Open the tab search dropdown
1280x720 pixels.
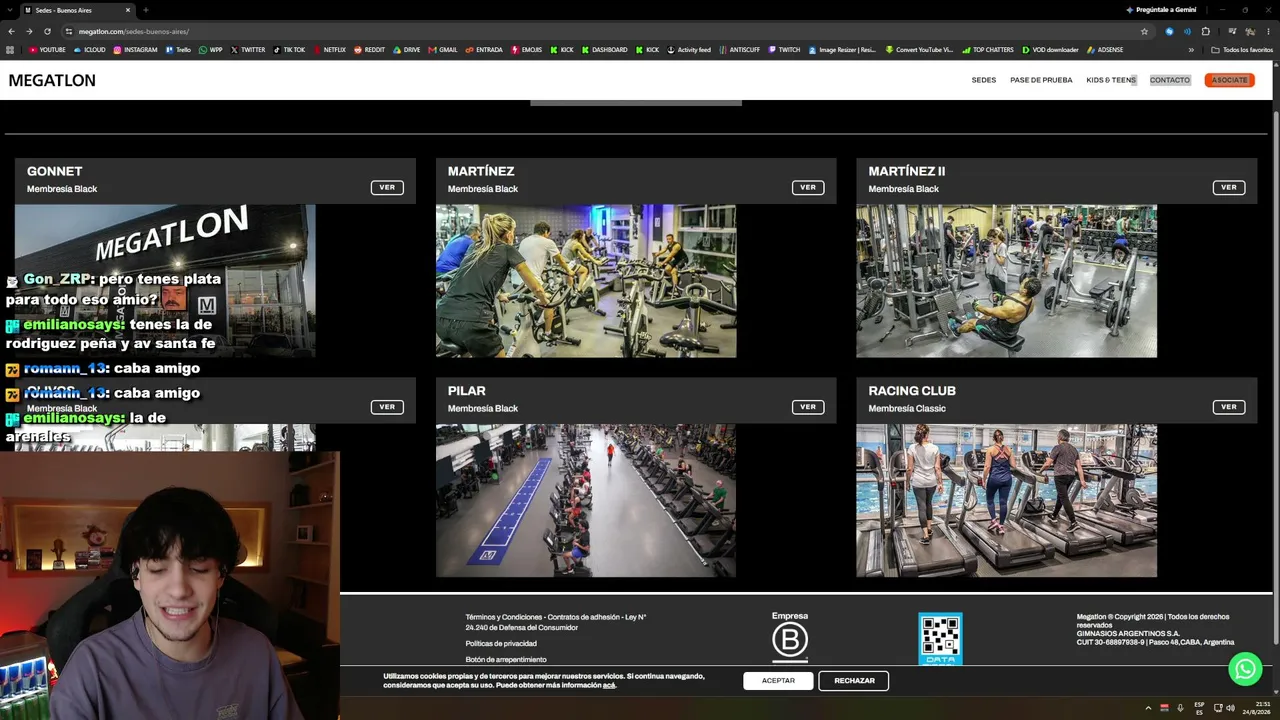click(10, 10)
